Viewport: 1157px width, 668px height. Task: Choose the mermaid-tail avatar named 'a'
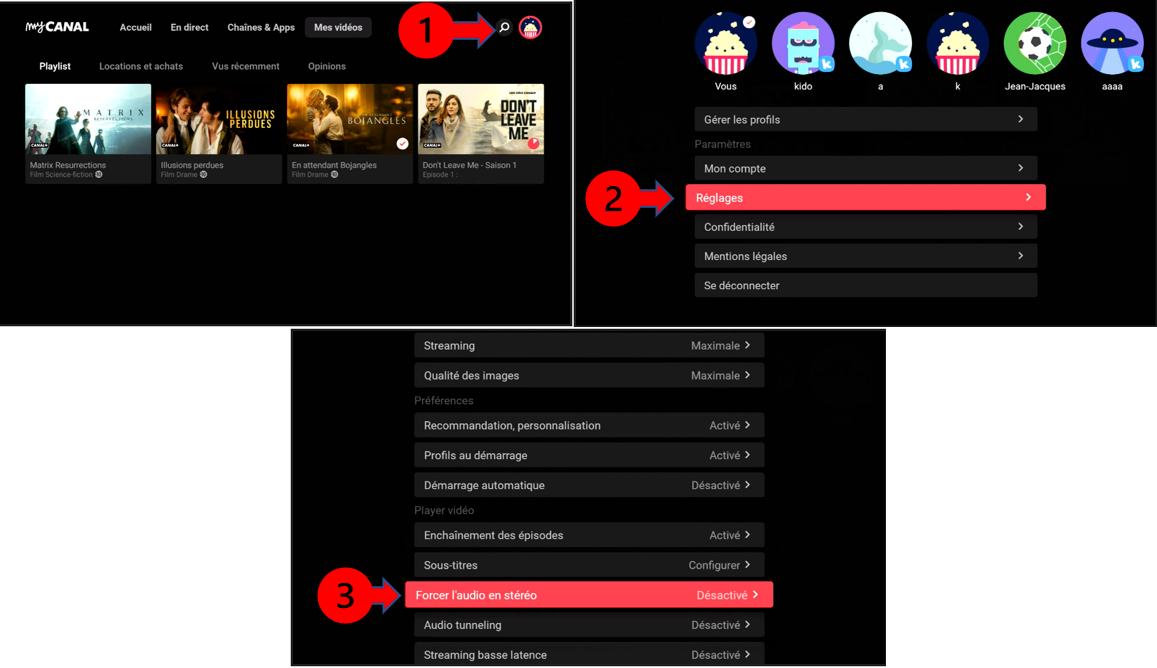880,44
